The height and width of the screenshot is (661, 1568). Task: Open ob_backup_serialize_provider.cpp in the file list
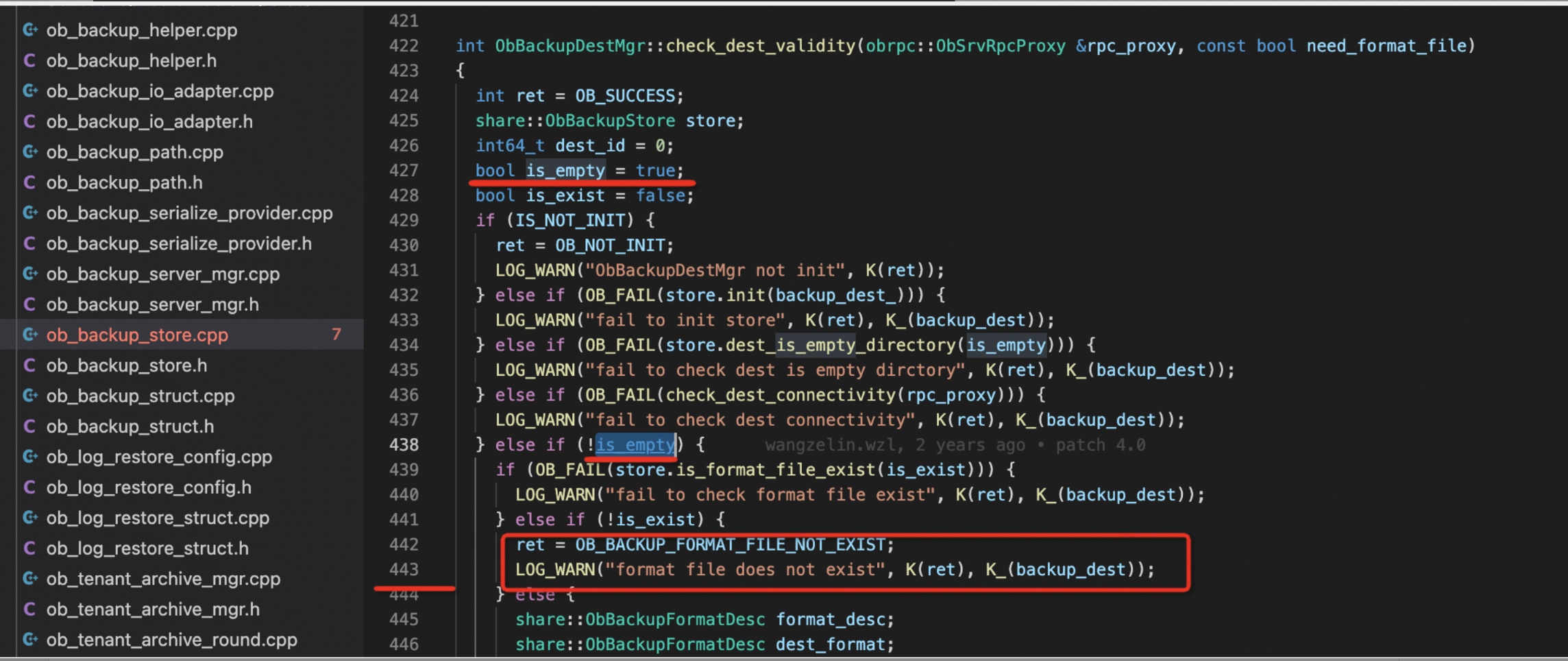point(190,213)
